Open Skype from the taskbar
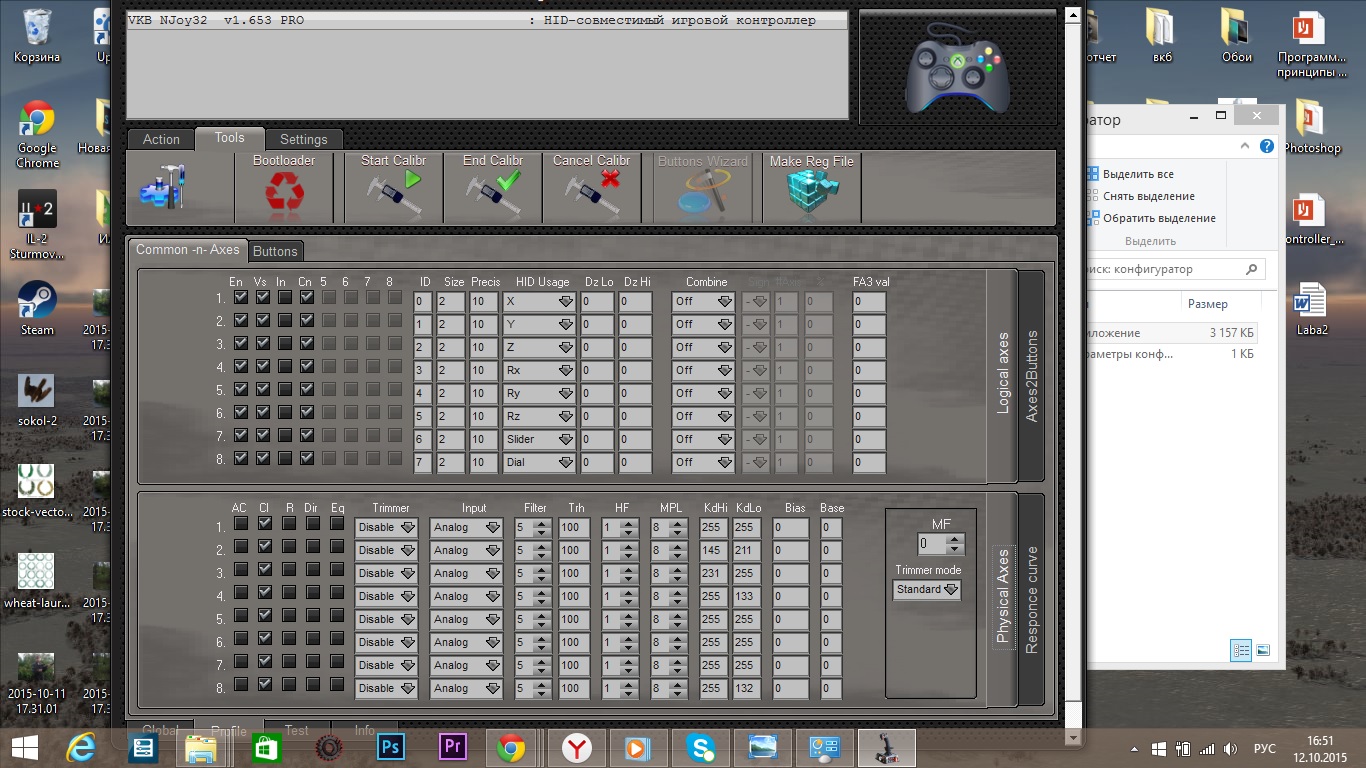1366x768 pixels. pos(700,748)
